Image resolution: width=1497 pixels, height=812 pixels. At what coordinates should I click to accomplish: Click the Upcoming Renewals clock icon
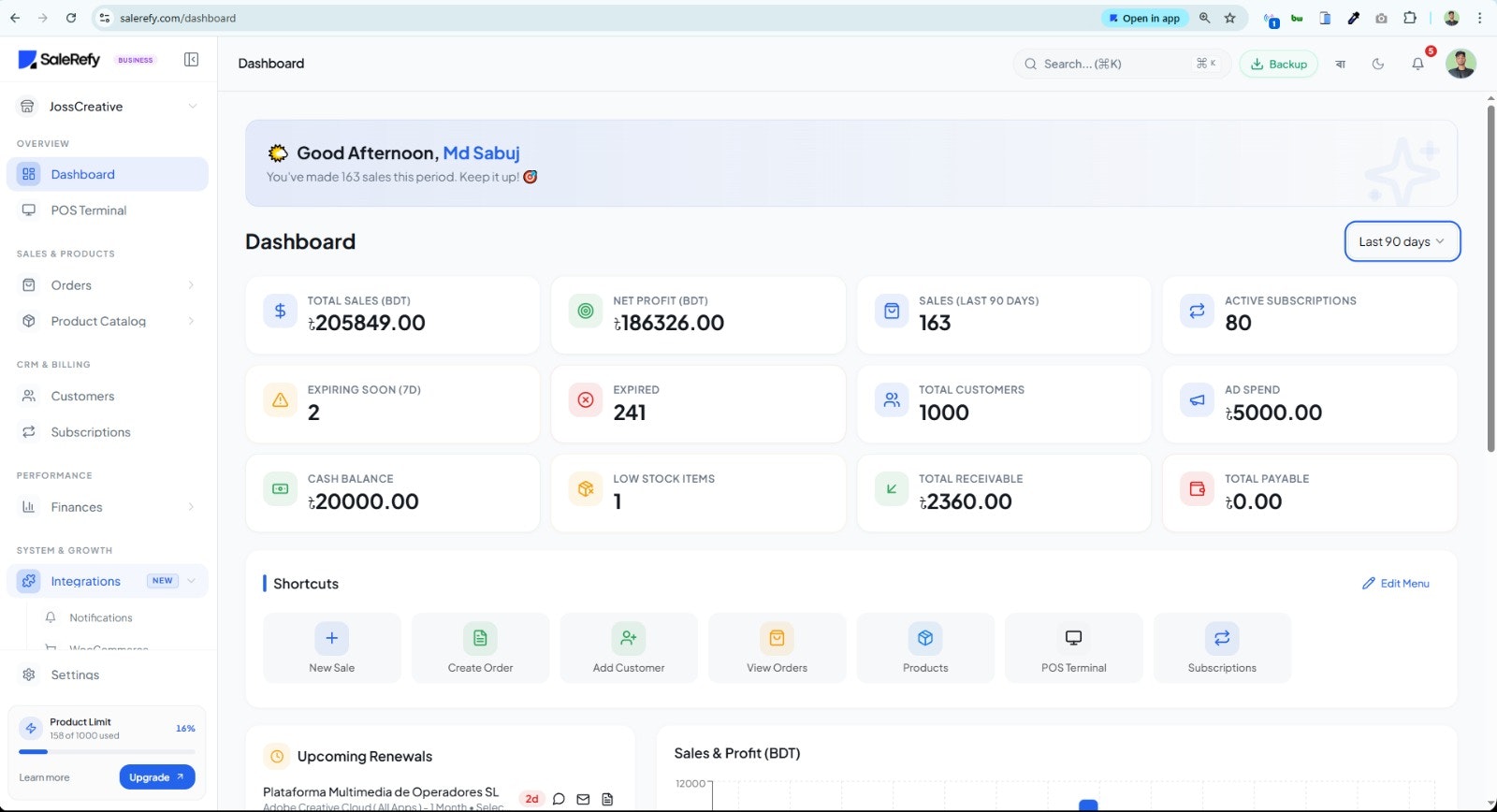tap(277, 756)
